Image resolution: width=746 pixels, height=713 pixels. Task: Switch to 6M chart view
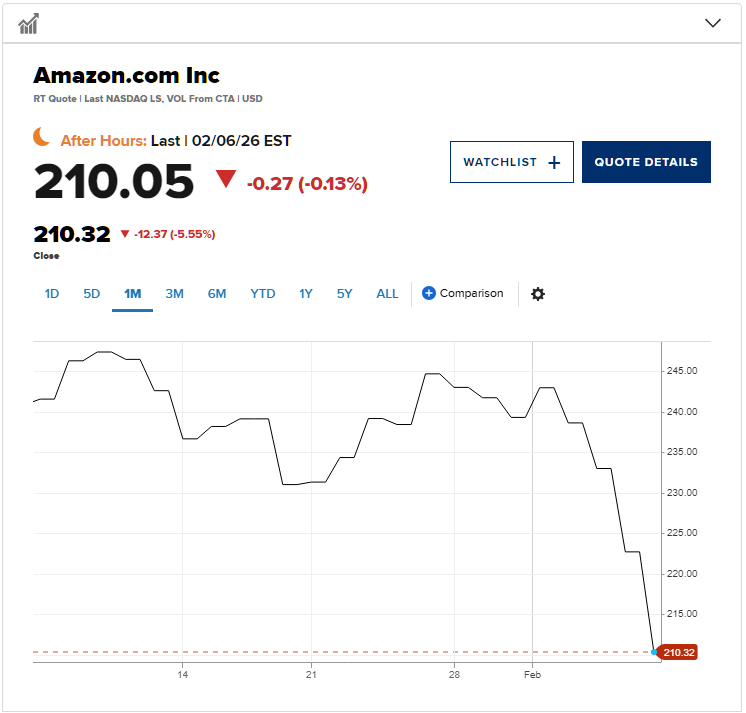click(x=217, y=294)
